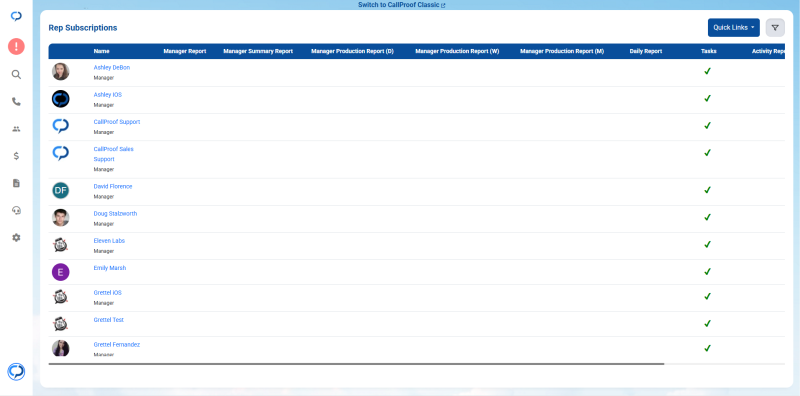Toggle Tasks checkmark for Ashley iOS
Screen dimensions: 800x396
point(707,98)
